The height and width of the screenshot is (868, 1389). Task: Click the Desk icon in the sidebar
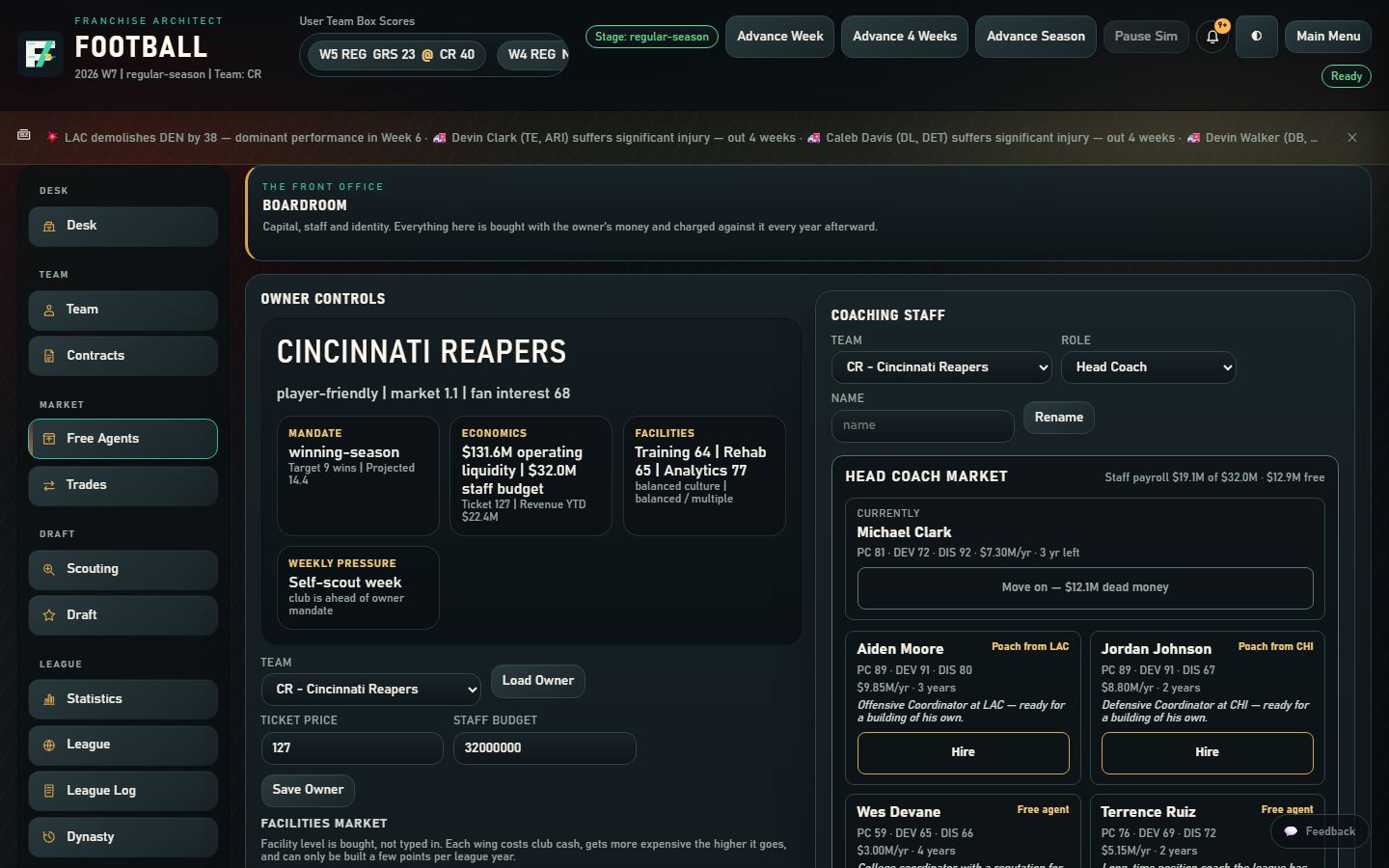tap(49, 226)
